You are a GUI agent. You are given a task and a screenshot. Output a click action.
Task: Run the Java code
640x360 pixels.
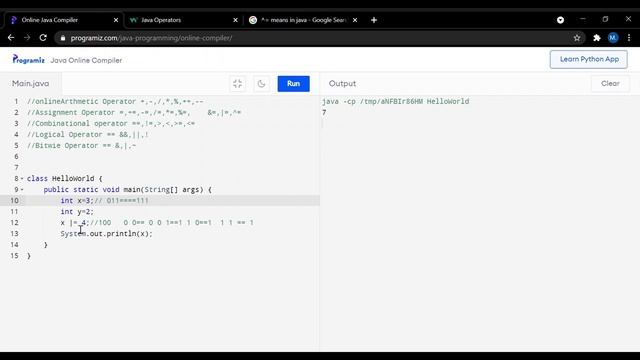293,84
